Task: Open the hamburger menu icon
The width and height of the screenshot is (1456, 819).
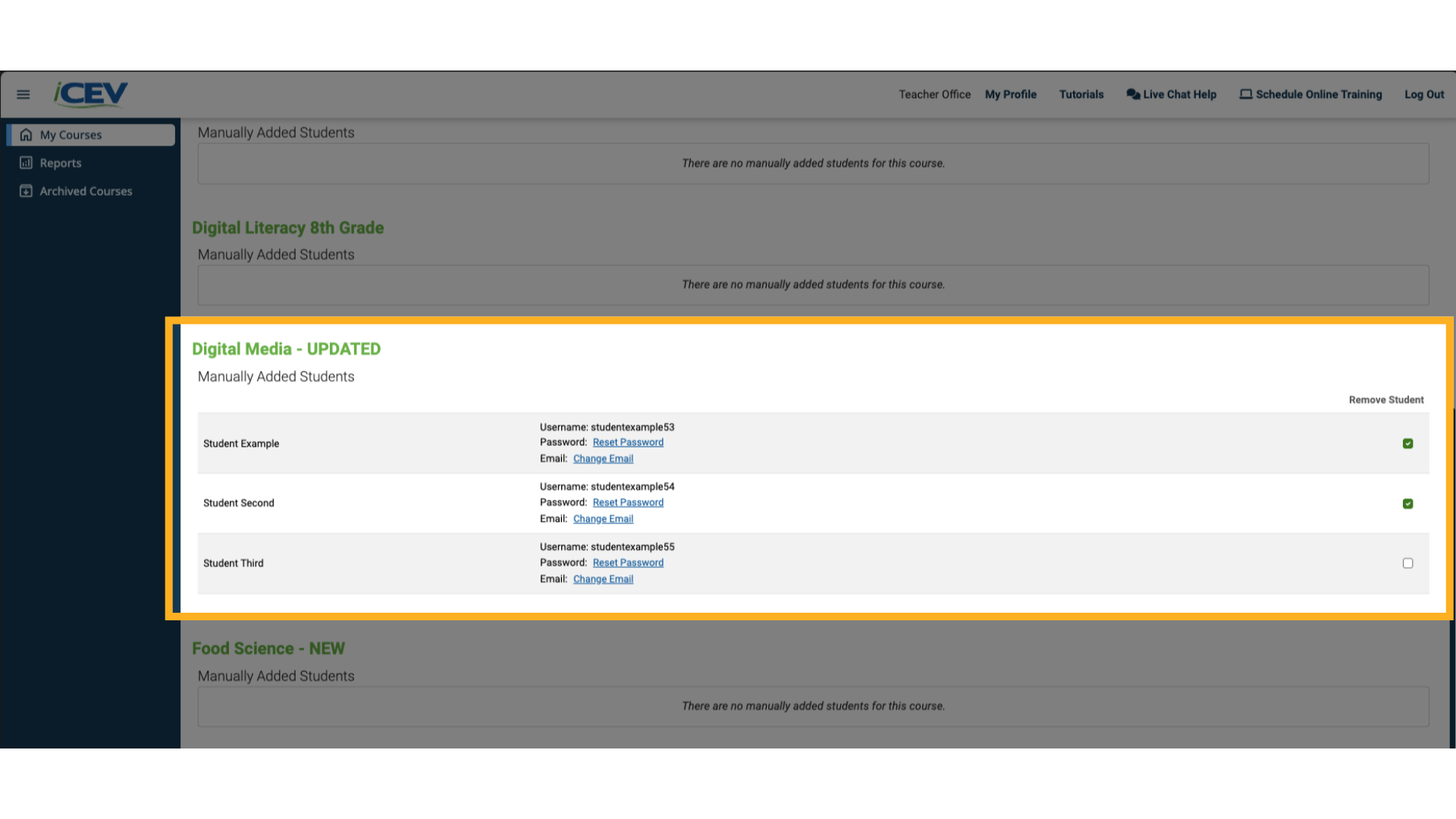Action: click(24, 95)
